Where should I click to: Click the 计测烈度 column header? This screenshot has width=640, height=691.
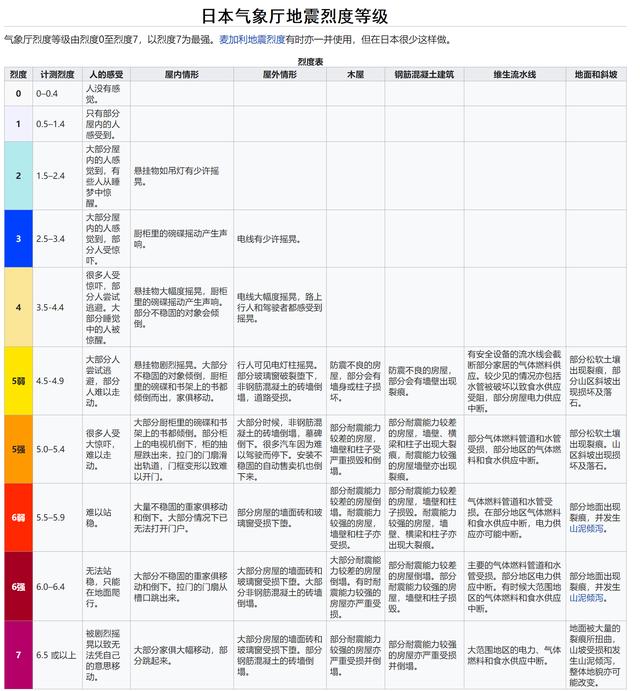(x=57, y=74)
